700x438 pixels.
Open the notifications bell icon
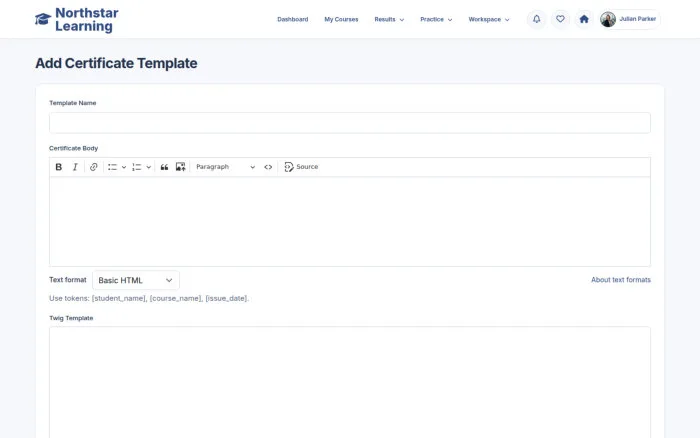point(537,19)
